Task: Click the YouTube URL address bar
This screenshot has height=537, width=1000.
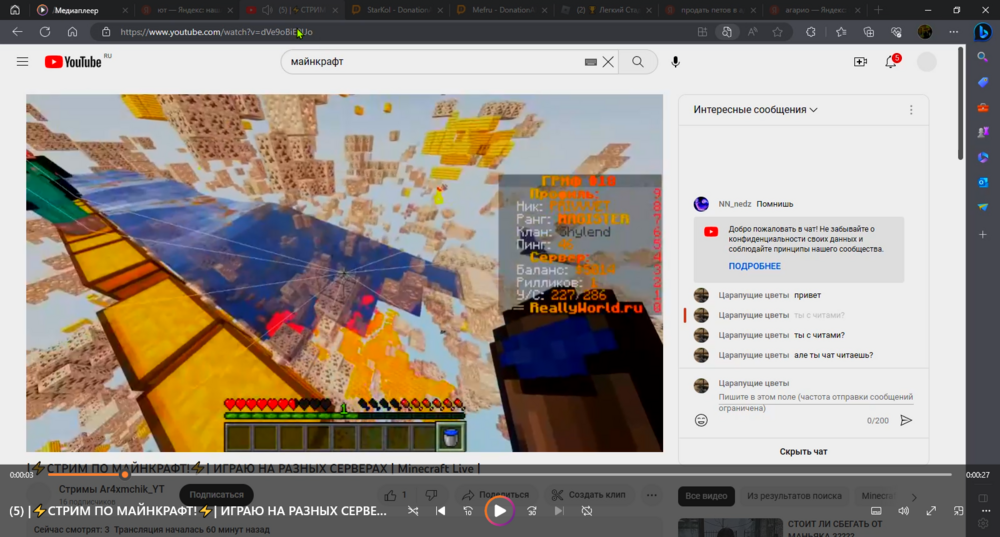Action: coord(395,32)
